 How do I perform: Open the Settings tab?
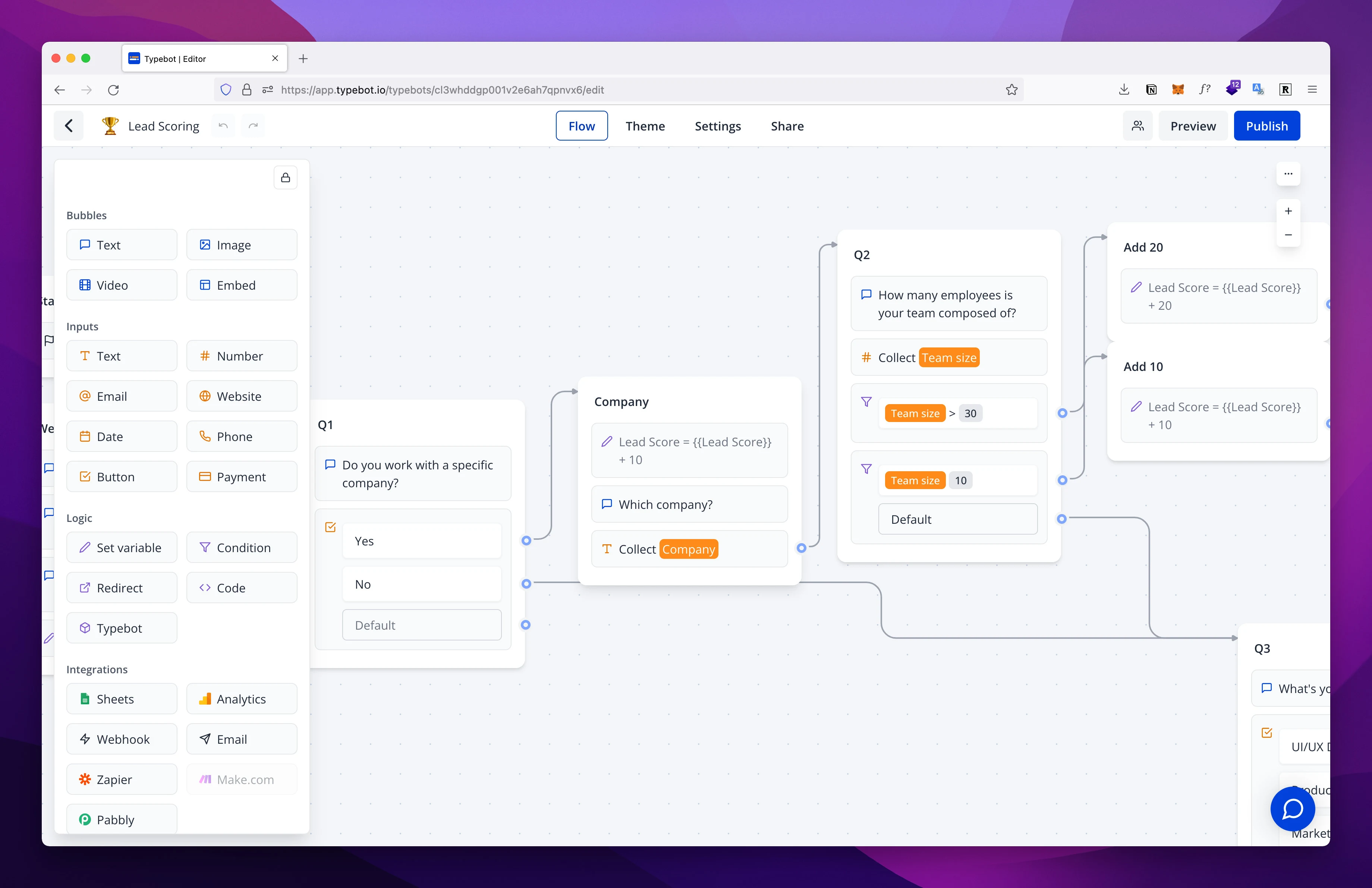tap(718, 126)
